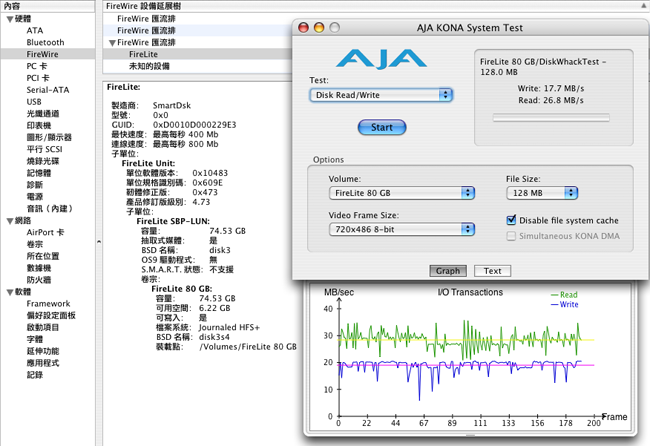Image resolution: width=650 pixels, height=446 pixels.
Task: Select 音訊（內建） in the sidebar
Action: (50, 208)
